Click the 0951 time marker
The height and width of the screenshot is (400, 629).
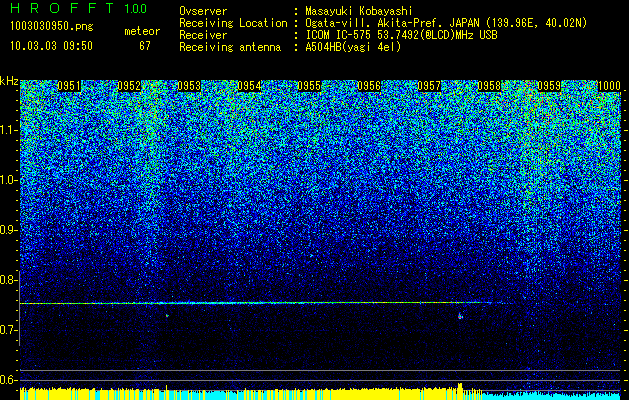tap(69, 86)
